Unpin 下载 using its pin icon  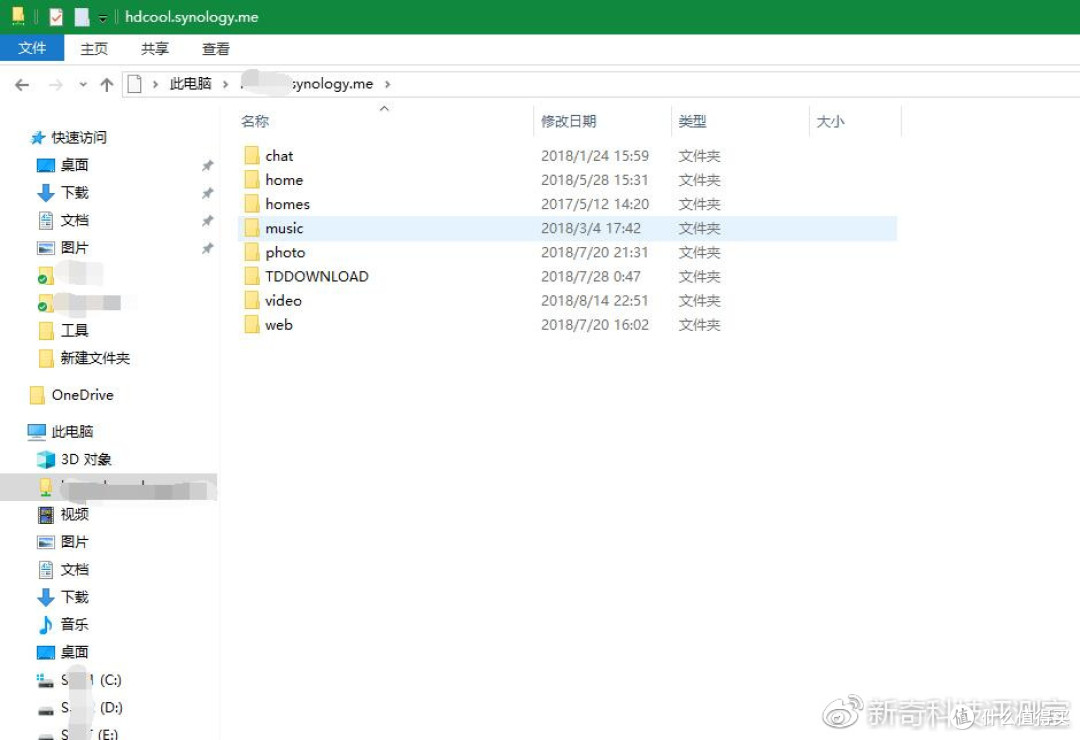tap(207, 192)
